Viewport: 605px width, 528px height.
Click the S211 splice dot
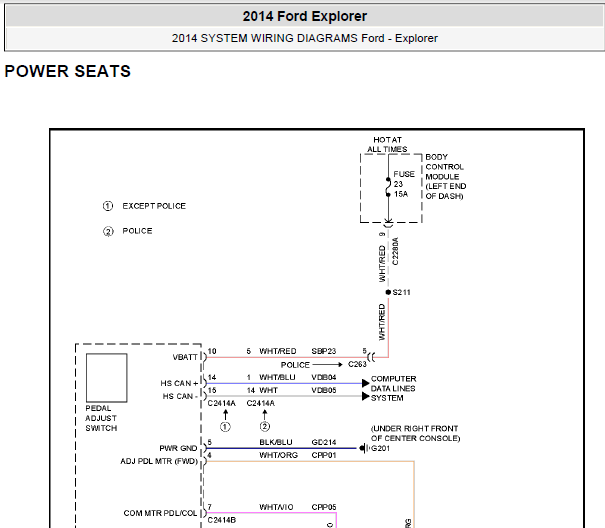(388, 292)
